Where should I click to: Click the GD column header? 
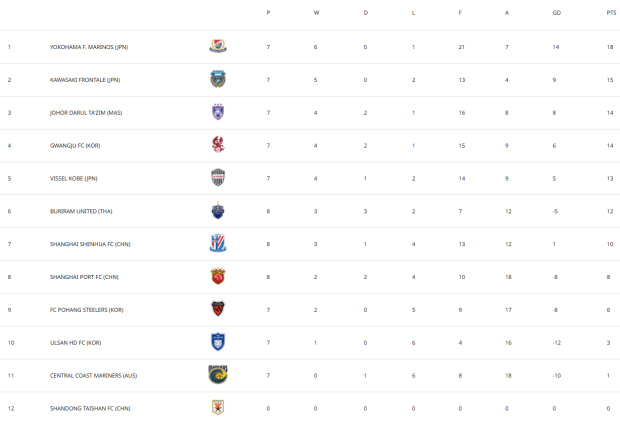556,13
